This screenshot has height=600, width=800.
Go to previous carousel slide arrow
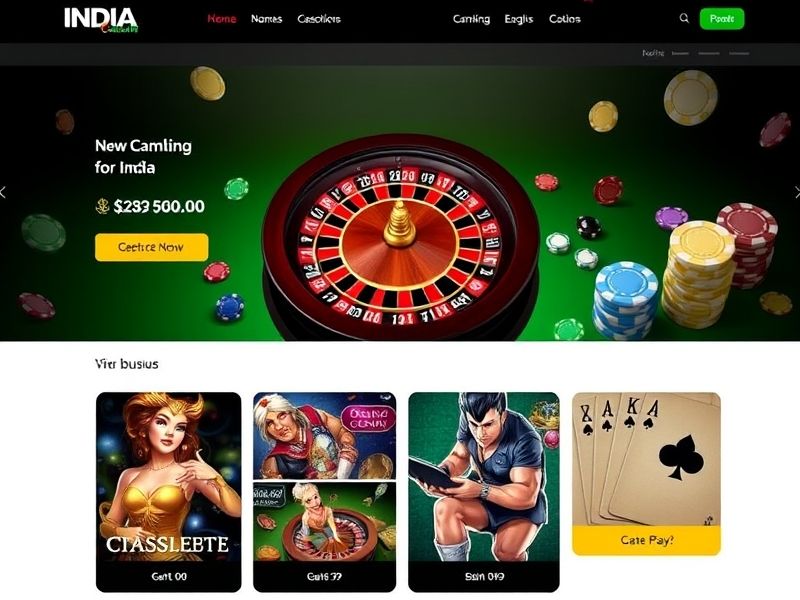[x=3, y=192]
